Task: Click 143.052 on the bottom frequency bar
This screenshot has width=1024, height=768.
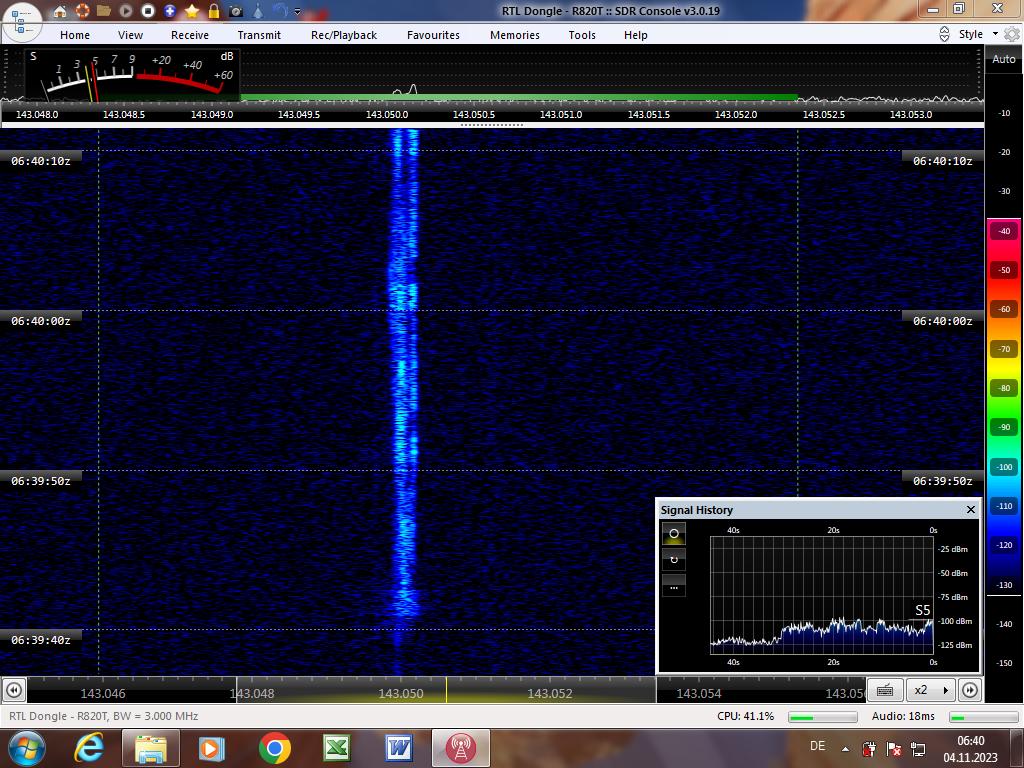Action: point(550,694)
